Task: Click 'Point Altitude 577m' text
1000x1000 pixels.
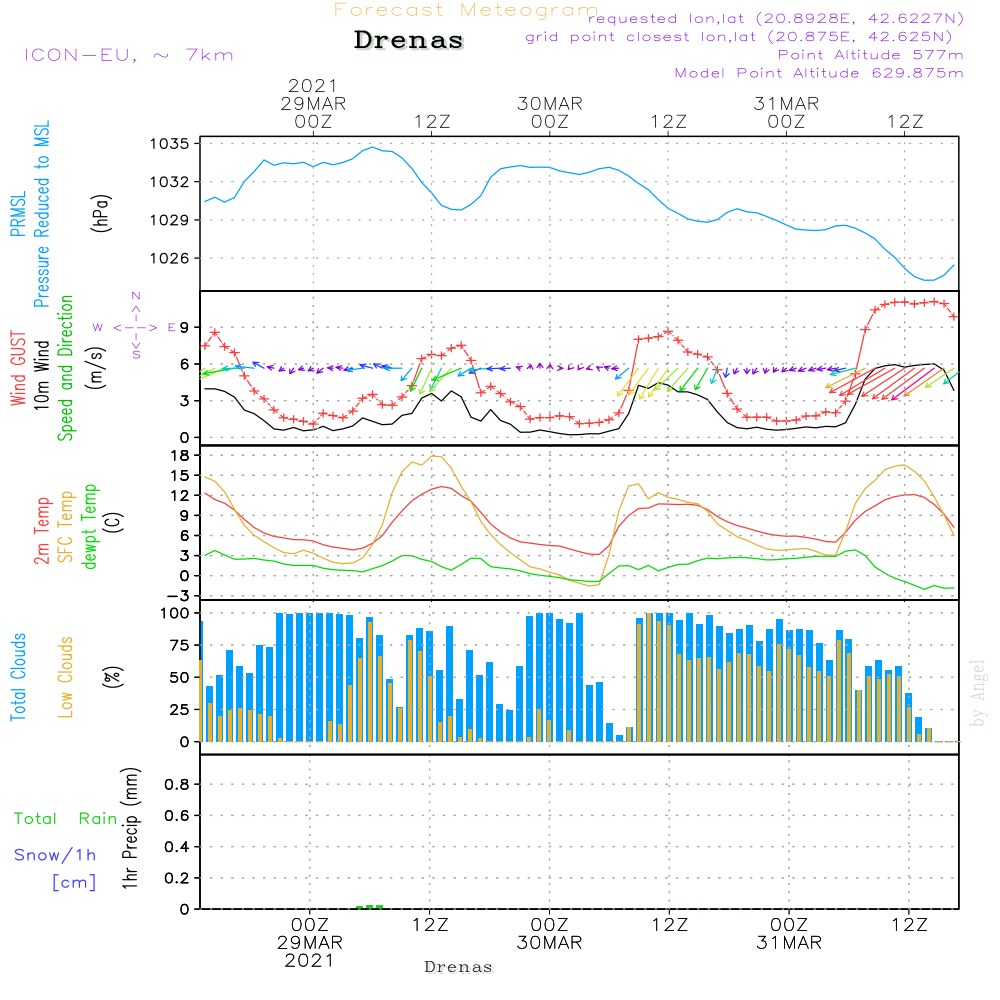Action: [x=870, y=55]
